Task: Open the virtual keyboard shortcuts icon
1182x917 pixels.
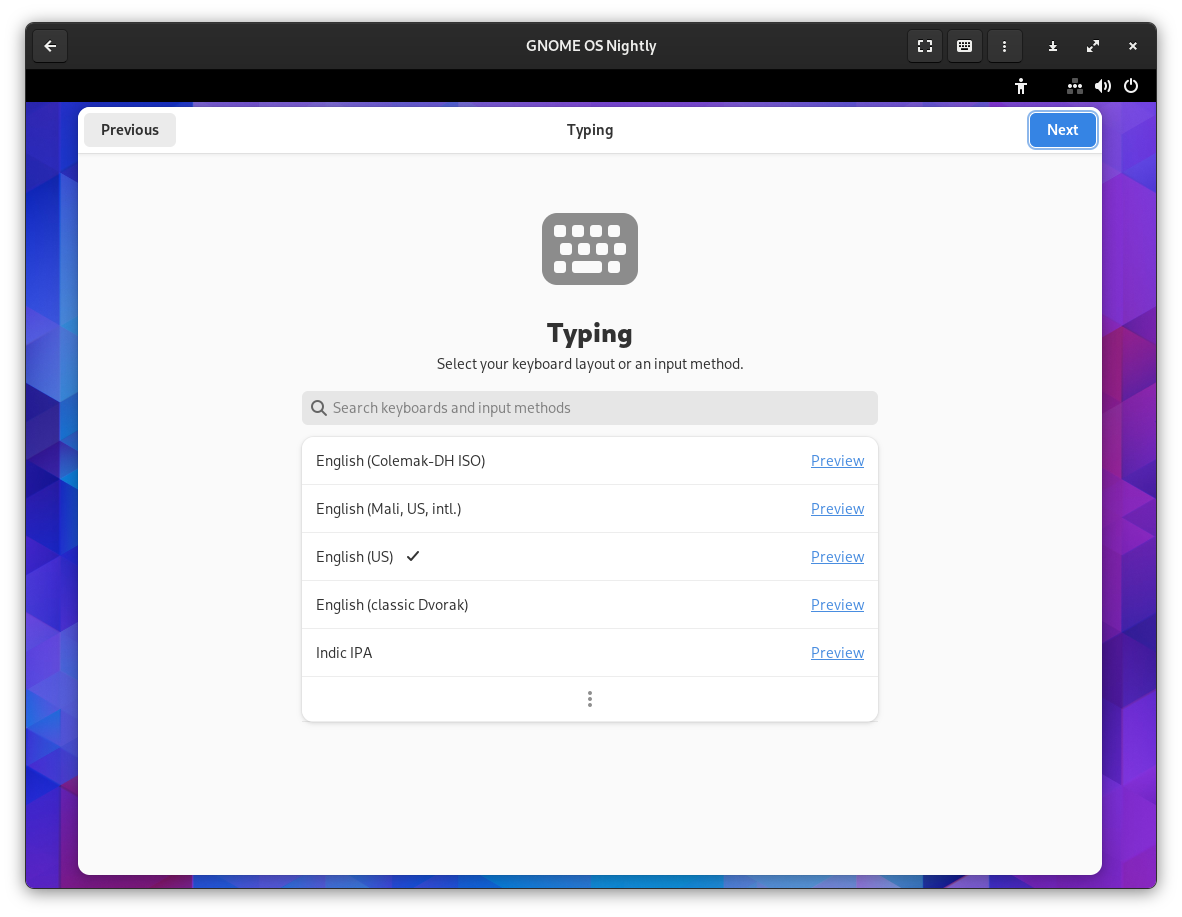Action: pos(964,46)
